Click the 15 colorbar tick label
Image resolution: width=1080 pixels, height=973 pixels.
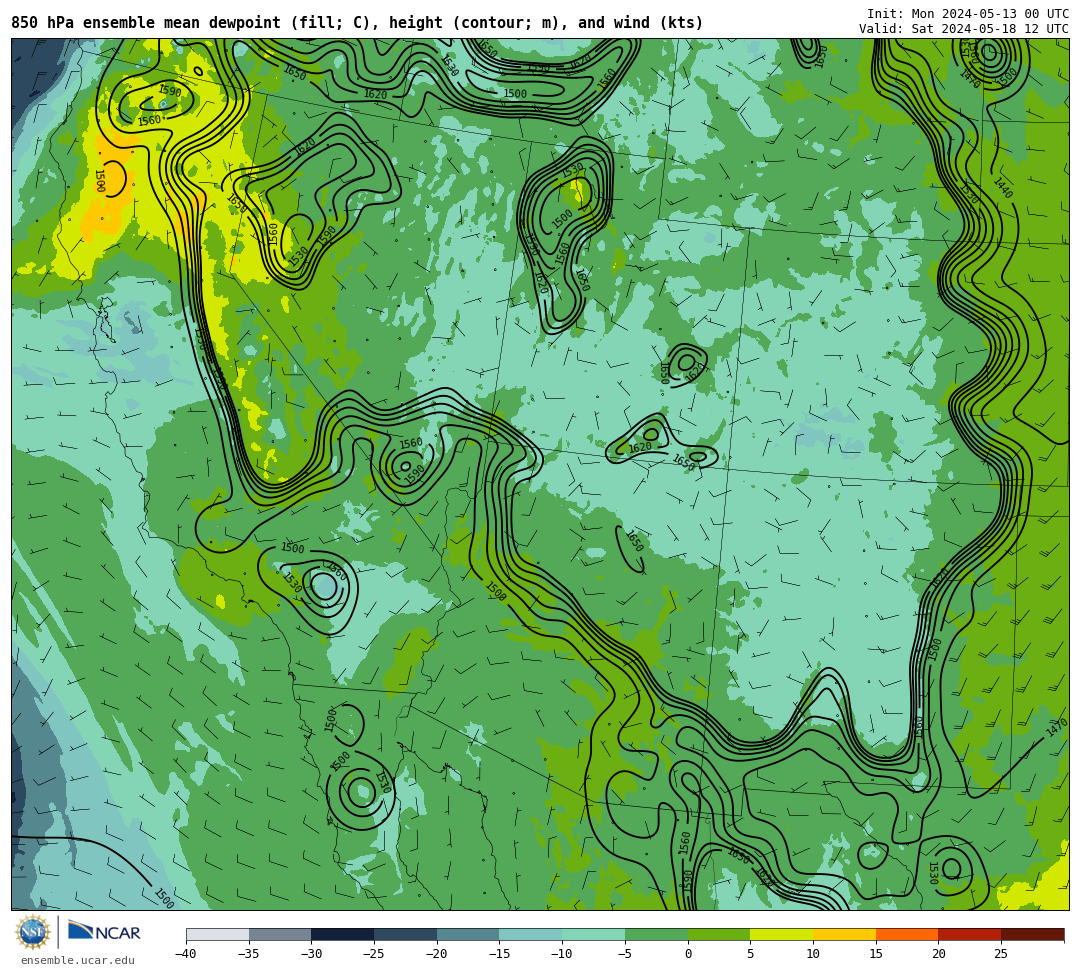click(876, 954)
